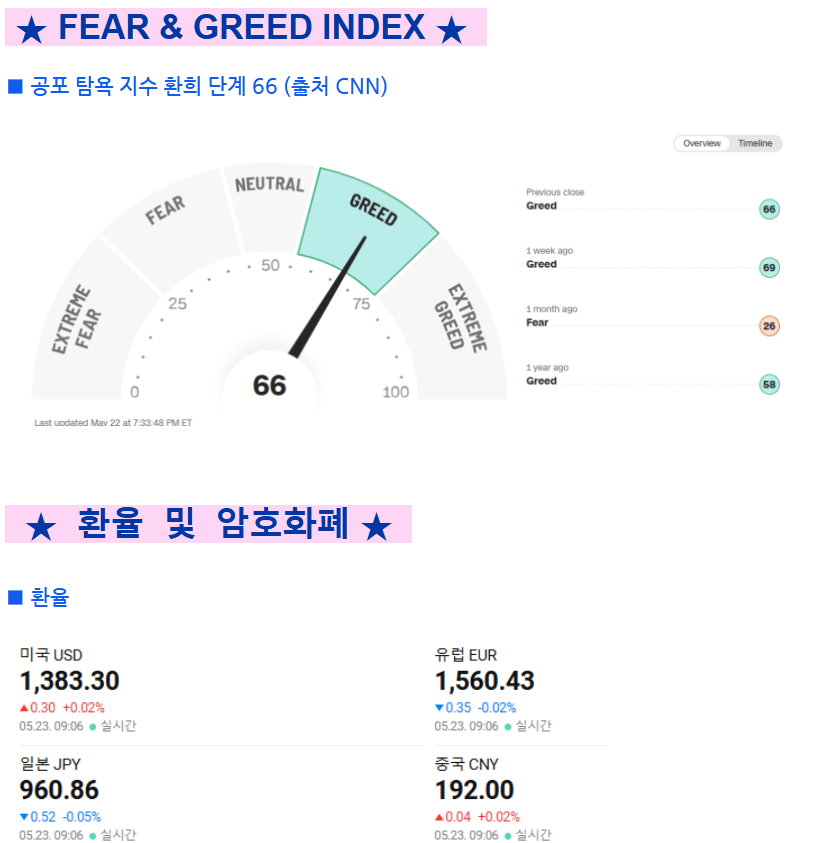Click the blue down arrow under EUR
This screenshot has height=843, width=813.
(439, 708)
